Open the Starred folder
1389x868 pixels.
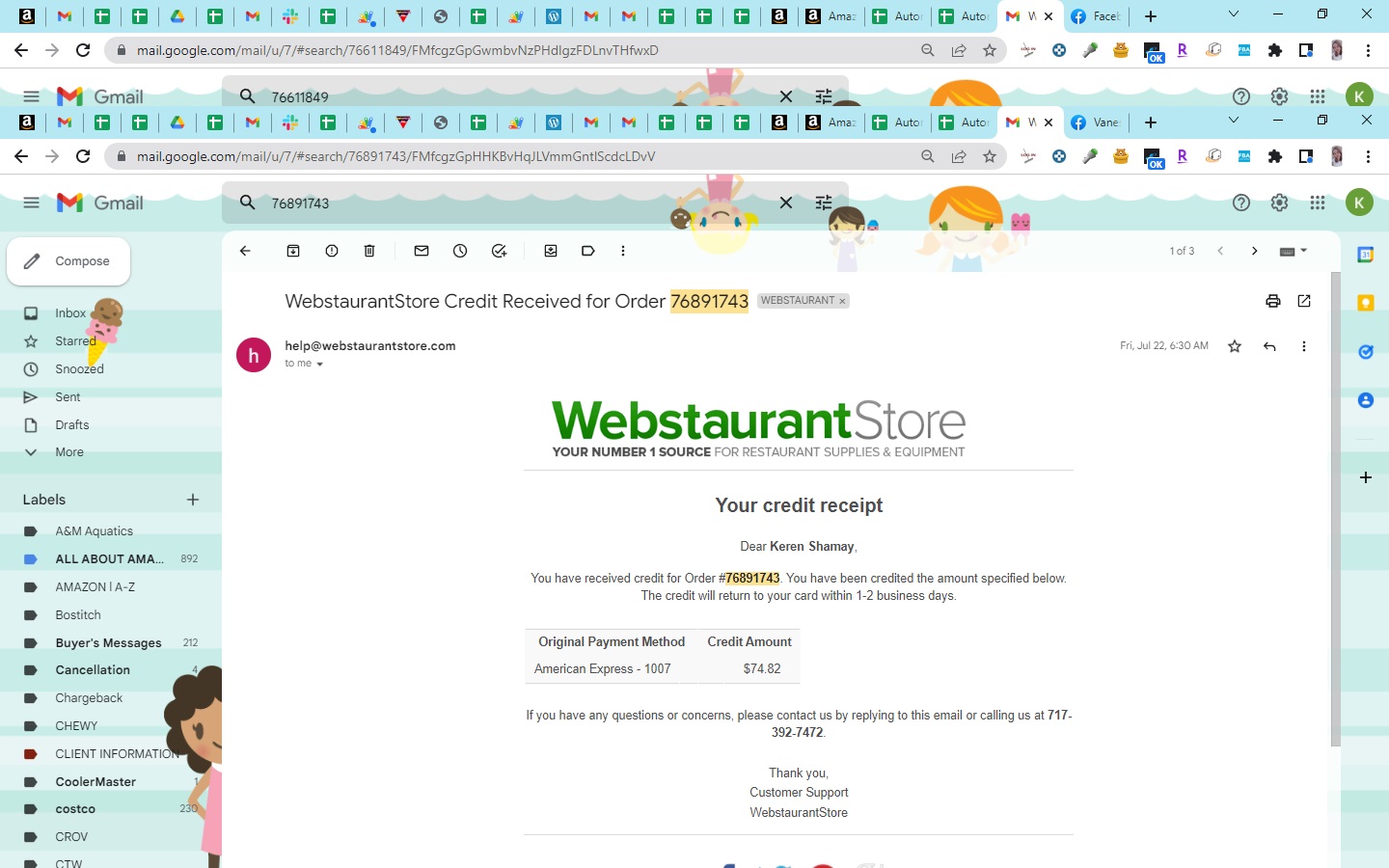[75, 341]
